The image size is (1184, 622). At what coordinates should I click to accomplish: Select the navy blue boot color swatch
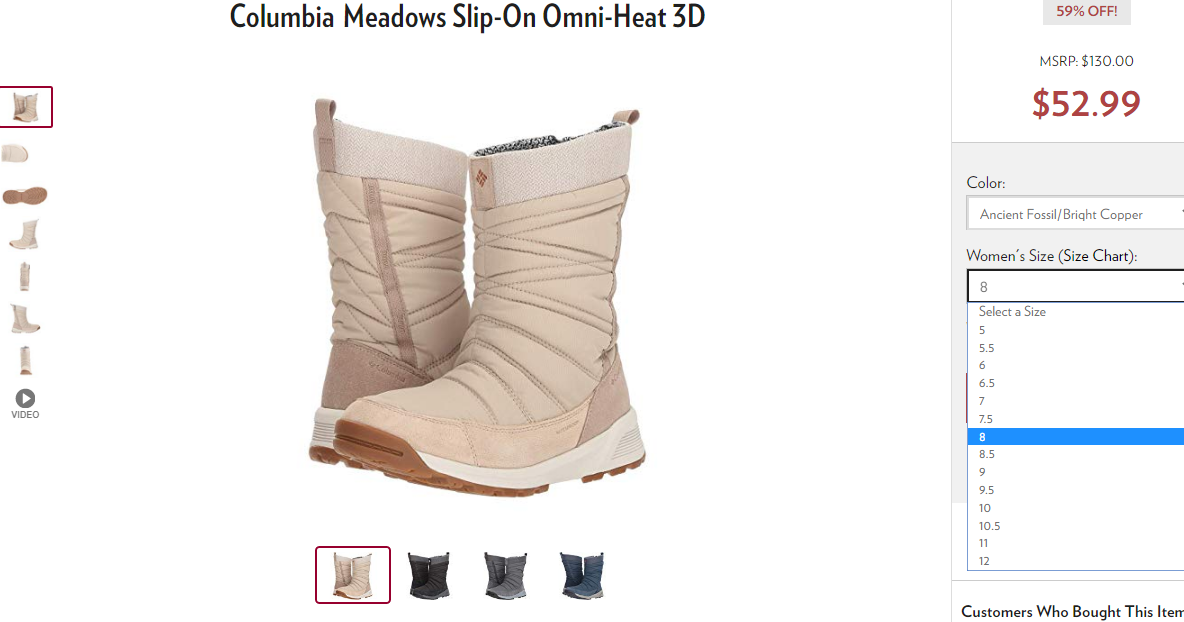click(x=581, y=575)
